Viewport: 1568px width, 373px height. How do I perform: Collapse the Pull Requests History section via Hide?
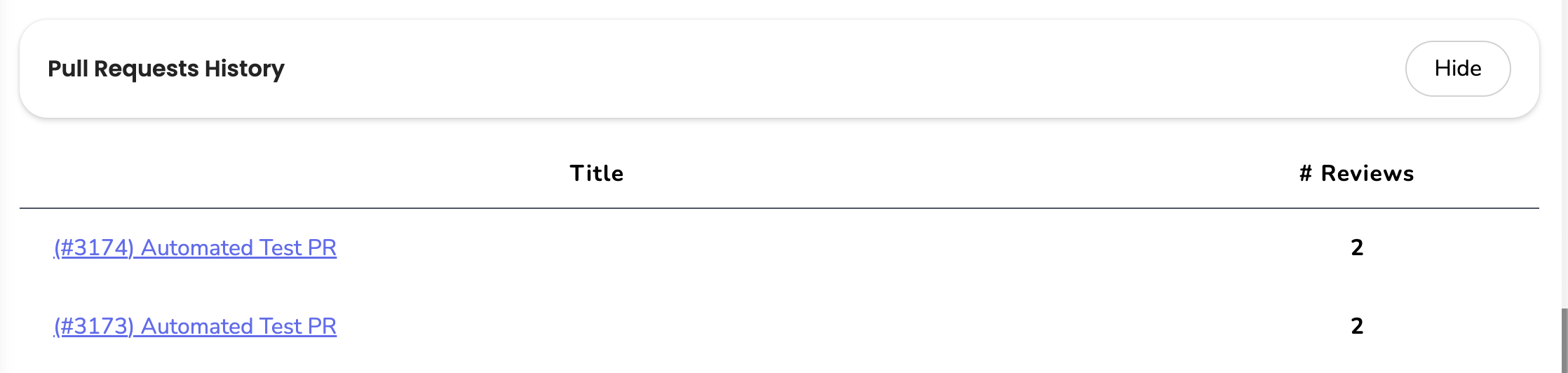point(1457,69)
